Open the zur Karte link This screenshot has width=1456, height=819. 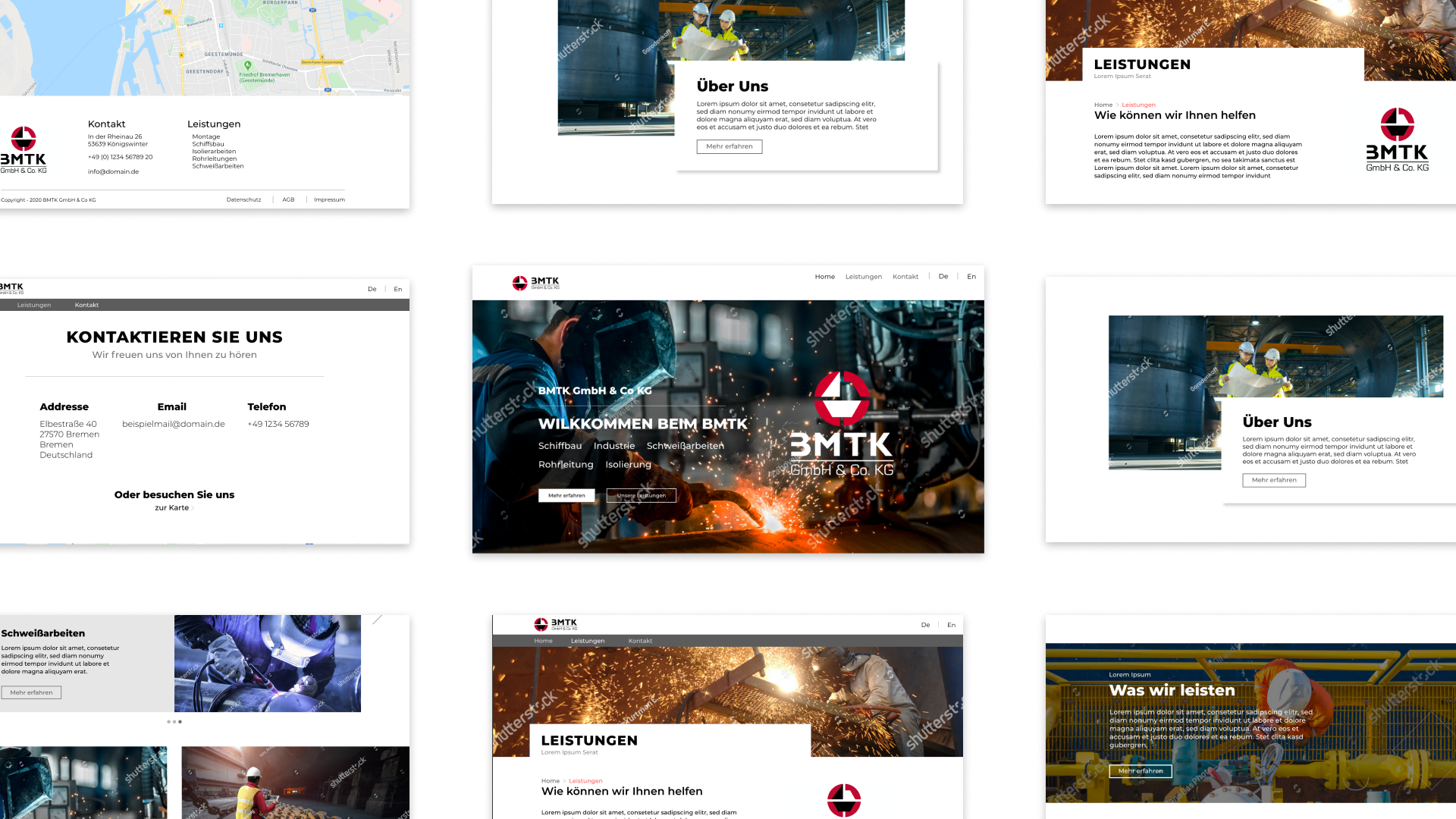171,508
